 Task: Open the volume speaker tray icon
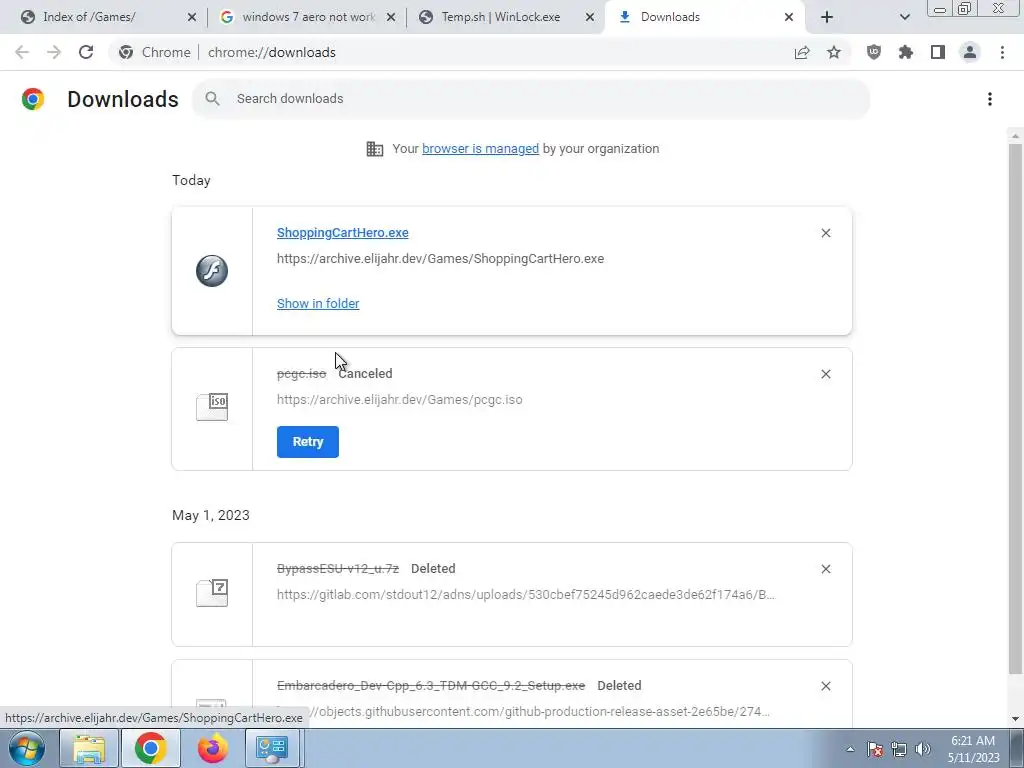click(x=923, y=749)
